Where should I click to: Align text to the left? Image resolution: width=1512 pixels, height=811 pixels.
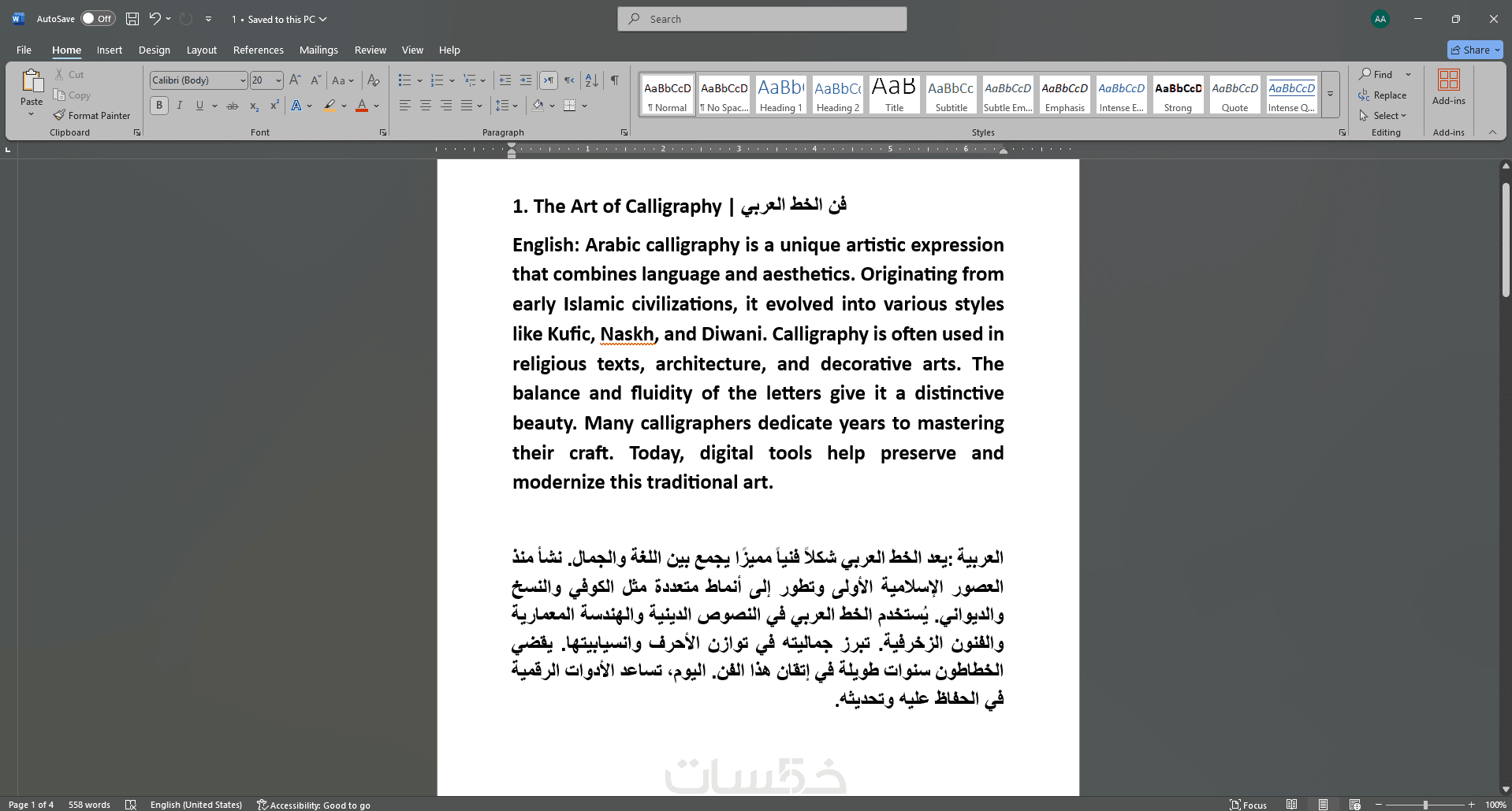tap(404, 106)
